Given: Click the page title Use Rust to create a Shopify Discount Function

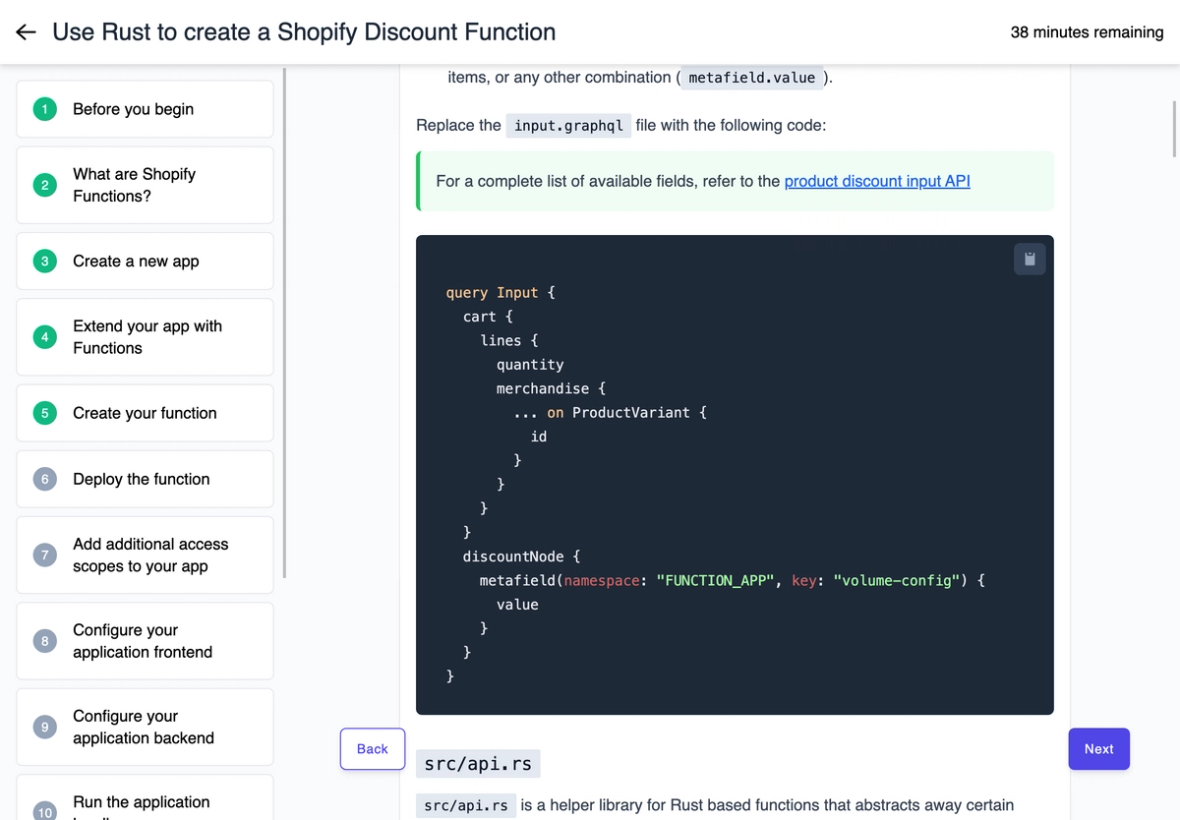Looking at the screenshot, I should tap(304, 32).
